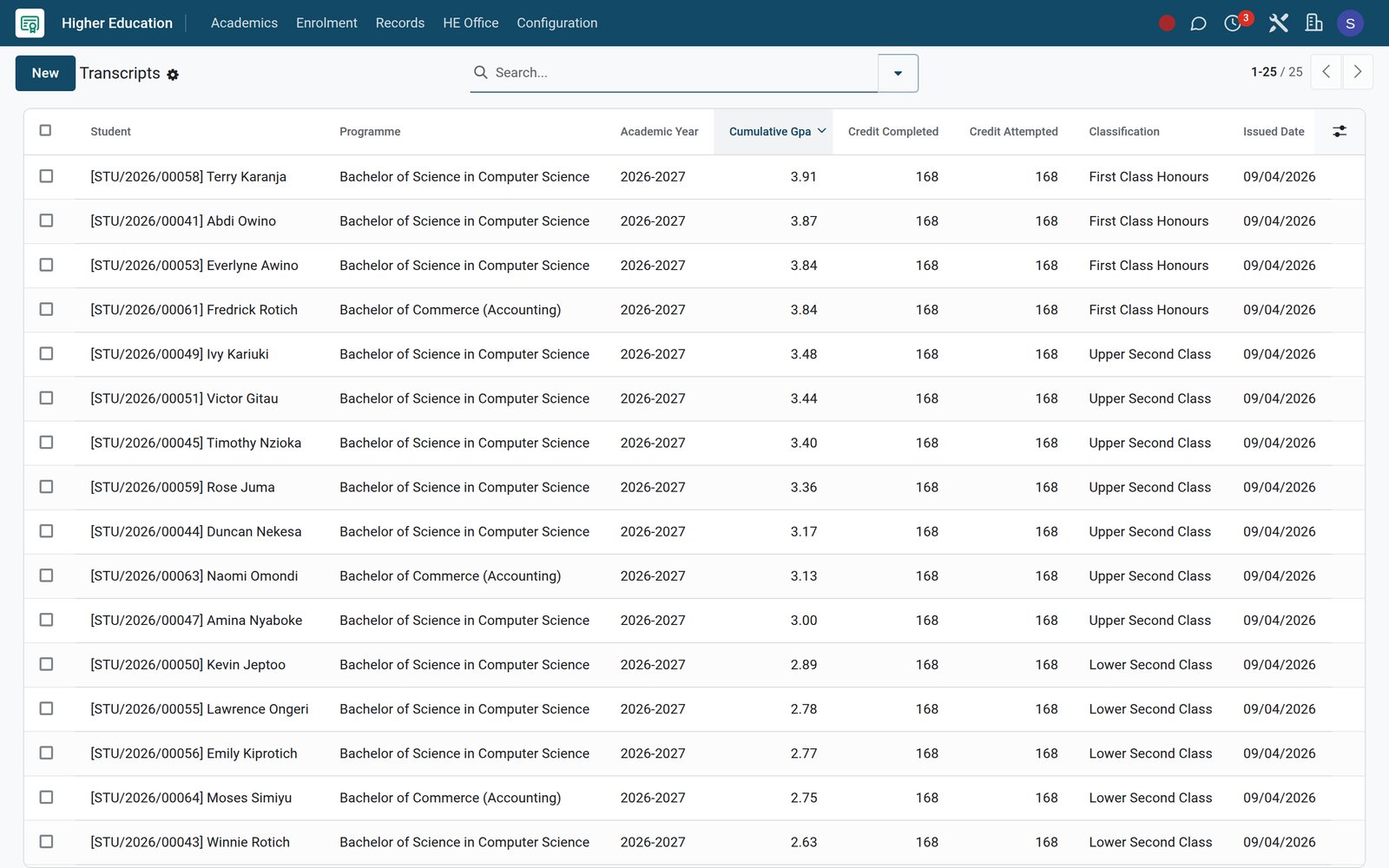Select the Naomi Omondi row checkbox
This screenshot has width=1389, height=868.
coord(46,575)
